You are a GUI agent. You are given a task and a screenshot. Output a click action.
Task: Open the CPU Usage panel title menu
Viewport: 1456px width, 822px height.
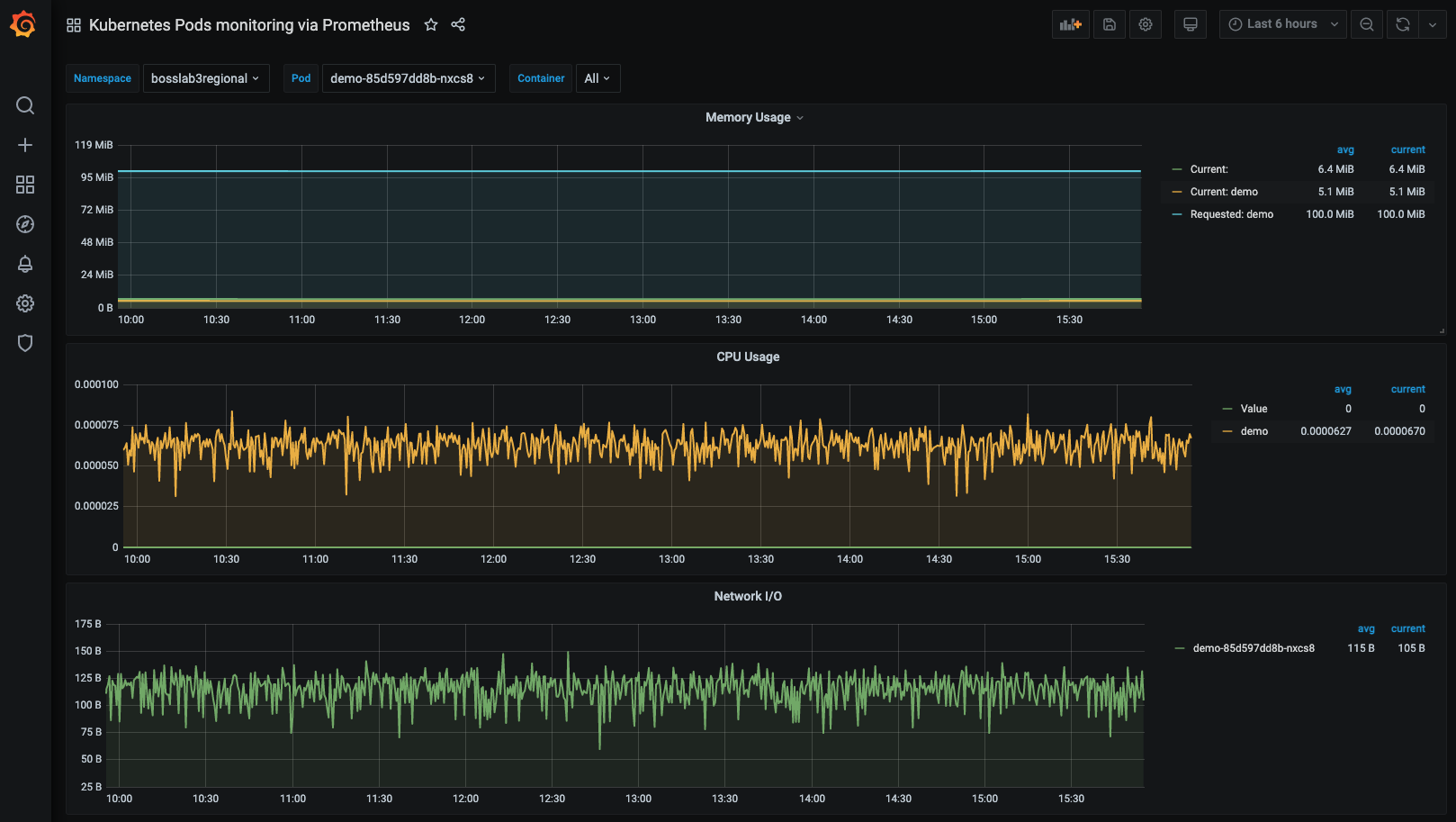(747, 357)
